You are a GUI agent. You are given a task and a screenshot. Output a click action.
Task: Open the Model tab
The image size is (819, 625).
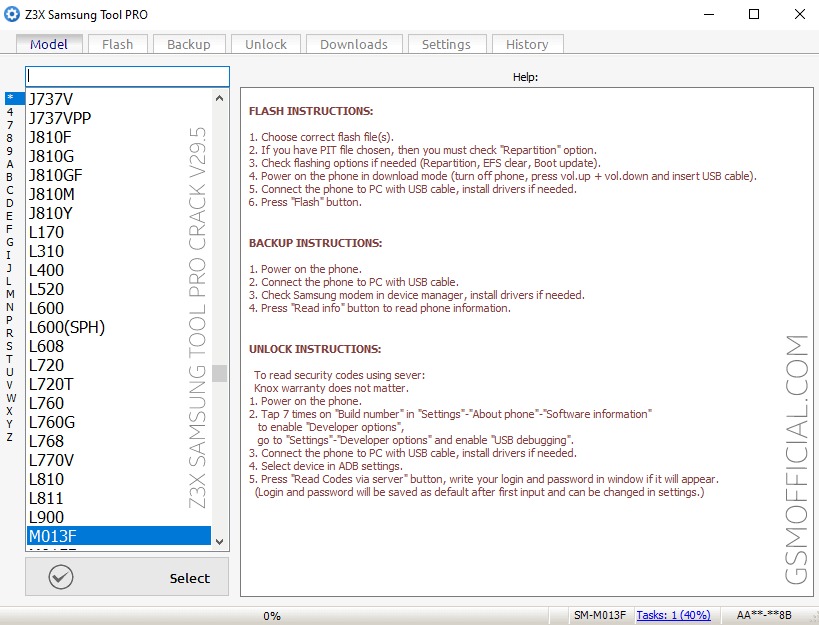pos(49,44)
